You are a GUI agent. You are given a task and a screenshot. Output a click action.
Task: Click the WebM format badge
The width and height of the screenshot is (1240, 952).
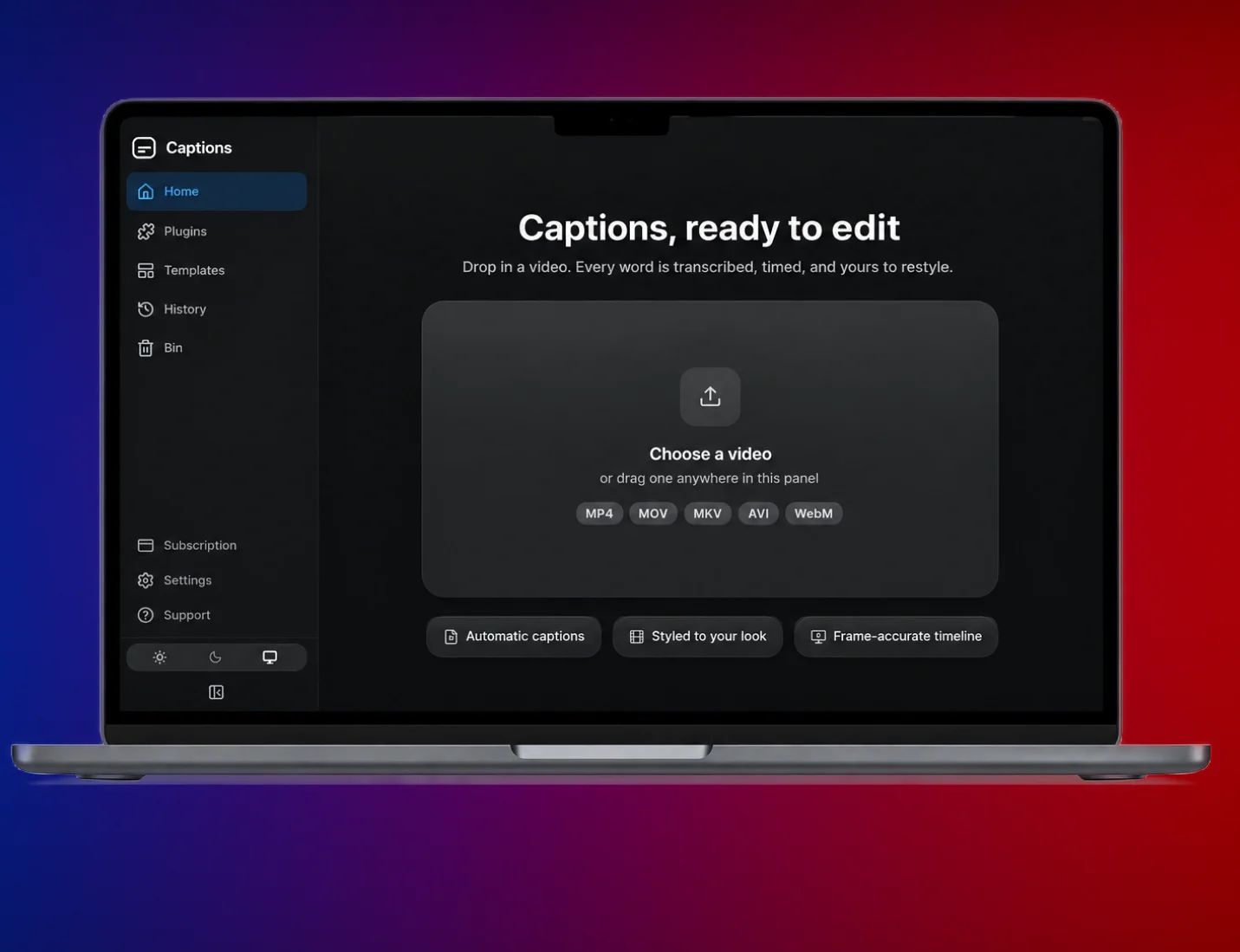[814, 514]
